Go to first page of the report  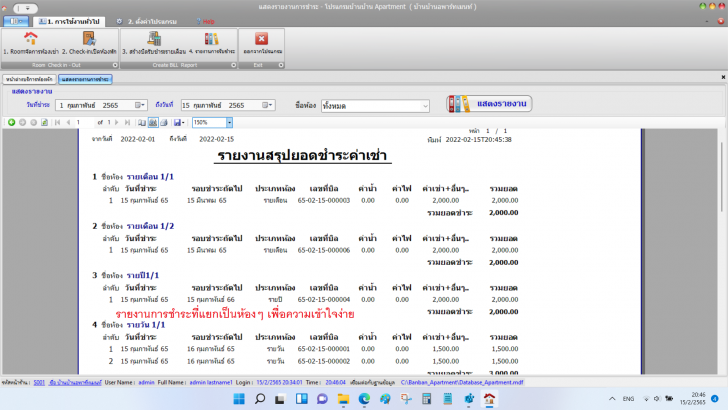(58, 122)
